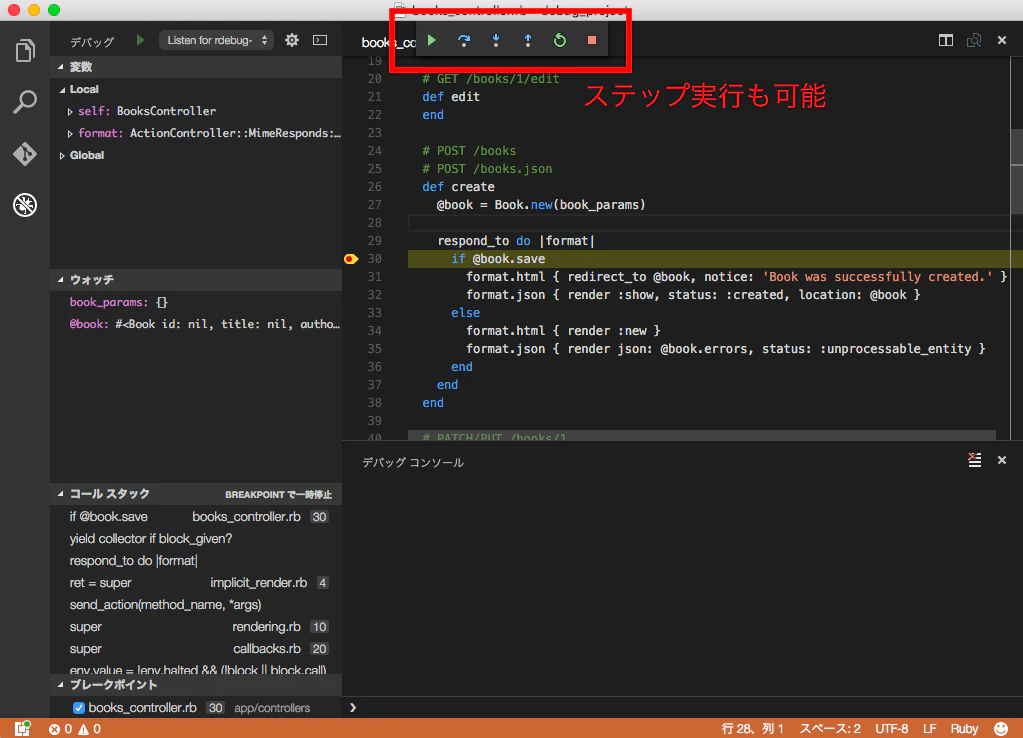Image resolution: width=1023 pixels, height=738 pixels.
Task: Clear the debug console output
Action: (x=975, y=460)
